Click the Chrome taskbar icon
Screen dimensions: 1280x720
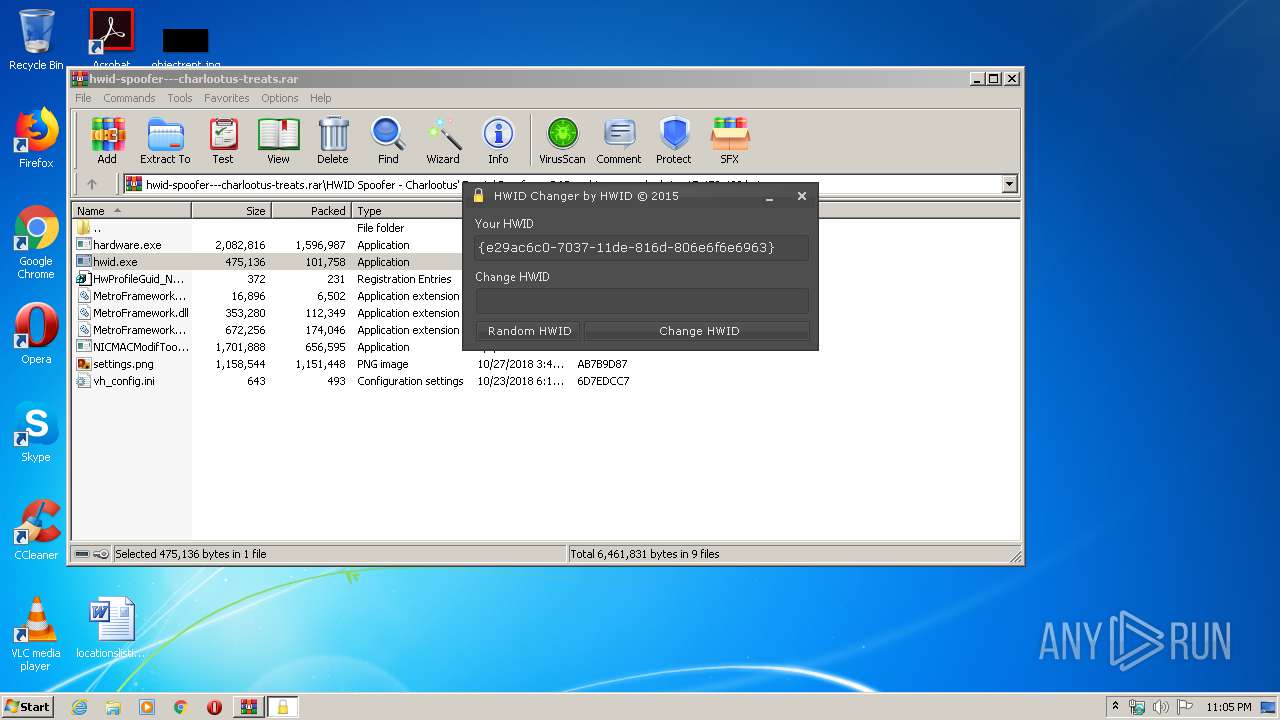coord(180,707)
